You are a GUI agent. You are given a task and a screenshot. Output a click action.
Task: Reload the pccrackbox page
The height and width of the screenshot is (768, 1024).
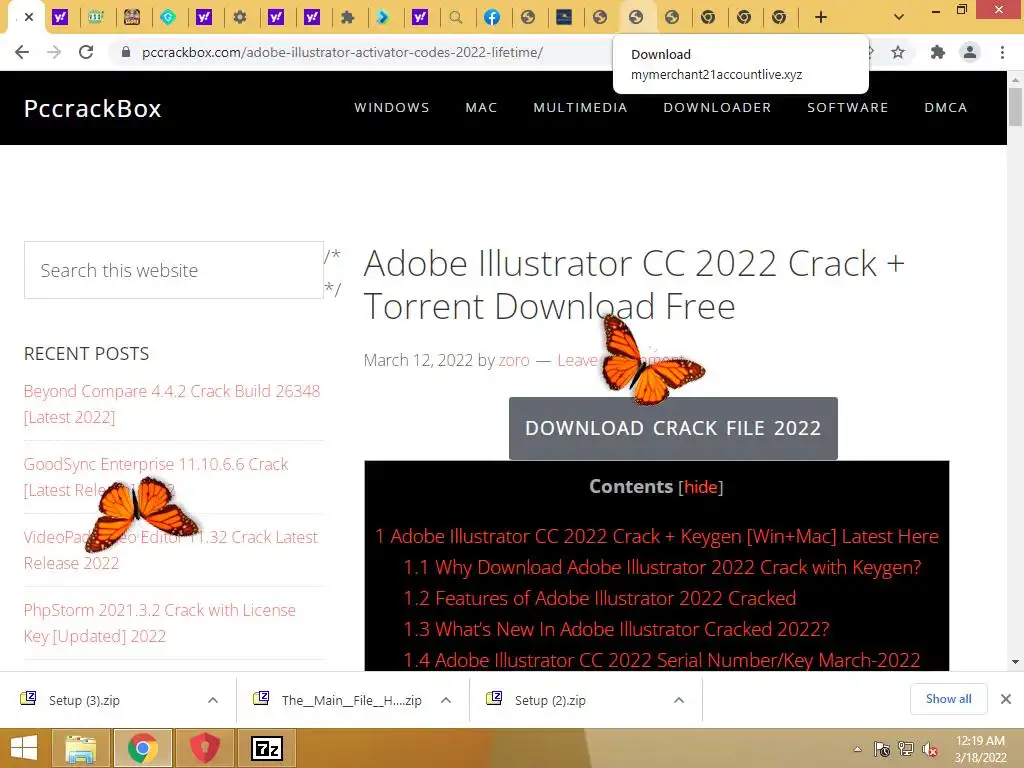point(86,52)
